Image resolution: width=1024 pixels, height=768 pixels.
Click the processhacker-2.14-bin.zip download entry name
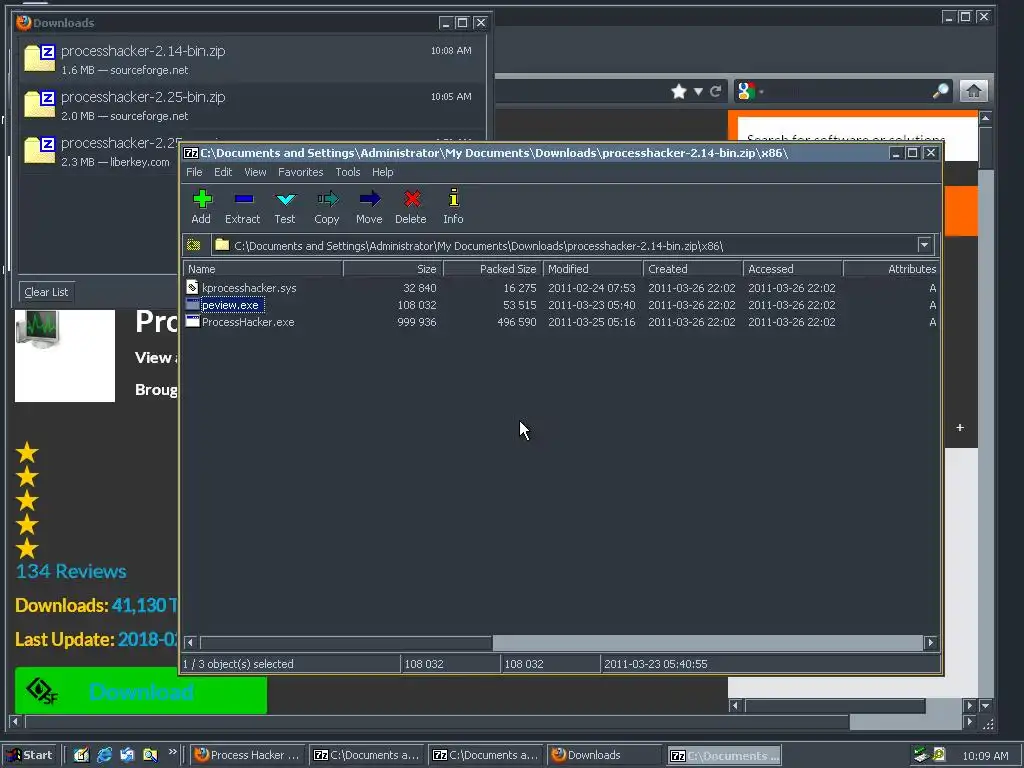click(143, 51)
